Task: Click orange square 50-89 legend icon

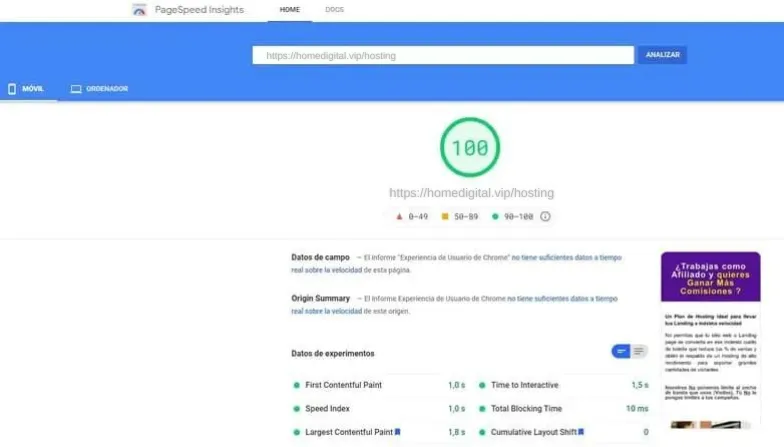Action: pyautogui.click(x=445, y=216)
